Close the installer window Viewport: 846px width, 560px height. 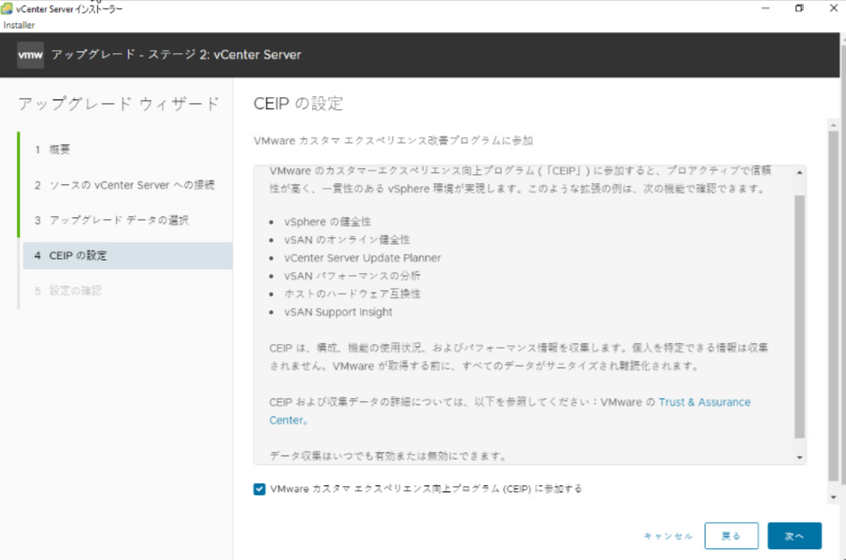tap(834, 9)
